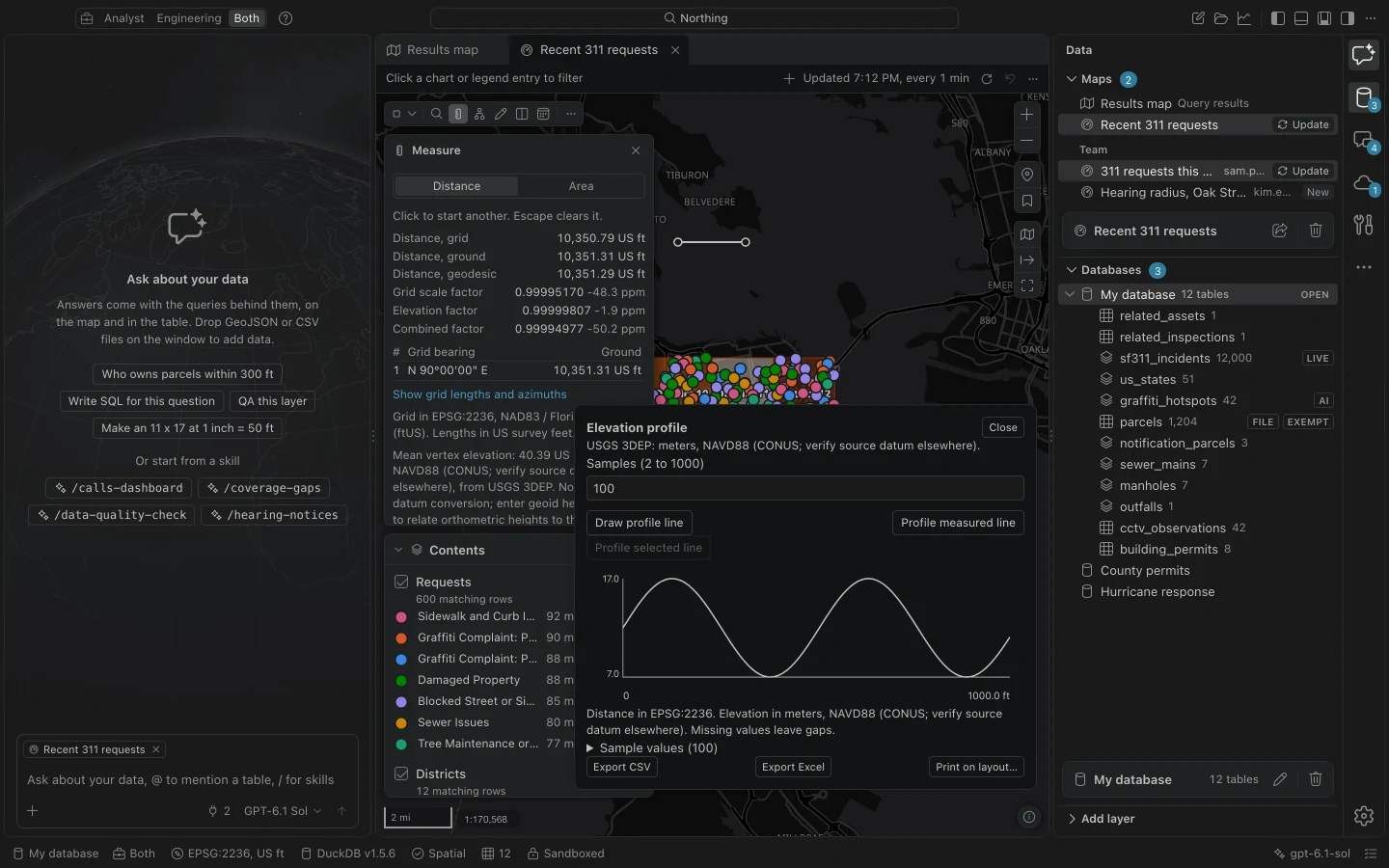Select the search tool in map toolbar
The height and width of the screenshot is (868, 1389).
pyautogui.click(x=437, y=114)
